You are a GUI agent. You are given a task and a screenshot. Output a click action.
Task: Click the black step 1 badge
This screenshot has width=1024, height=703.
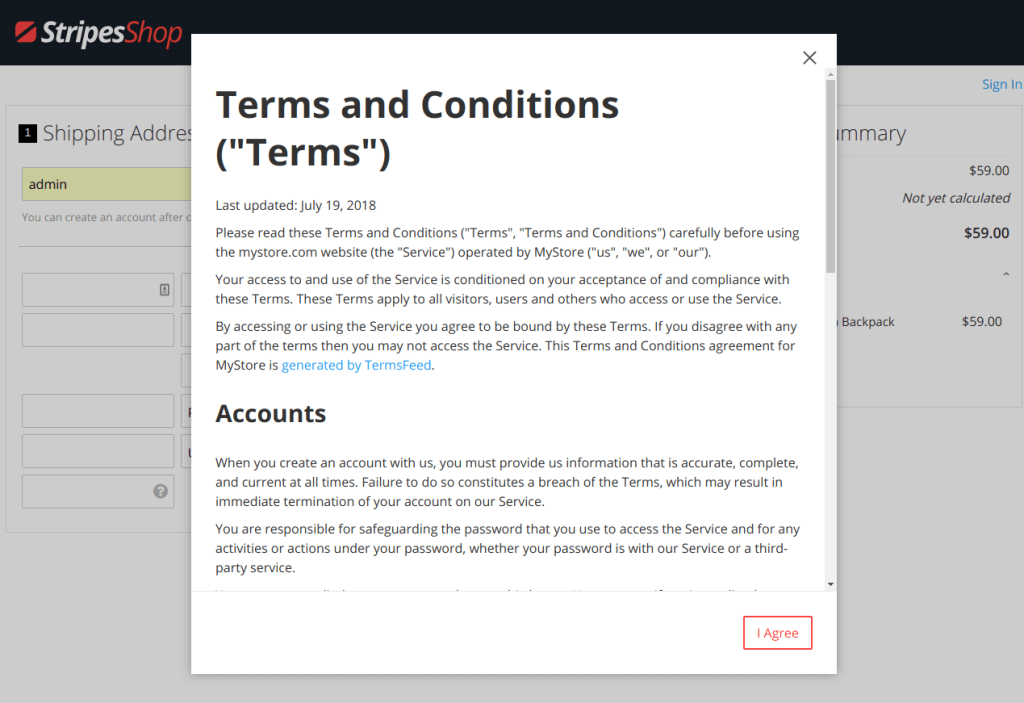click(27, 133)
